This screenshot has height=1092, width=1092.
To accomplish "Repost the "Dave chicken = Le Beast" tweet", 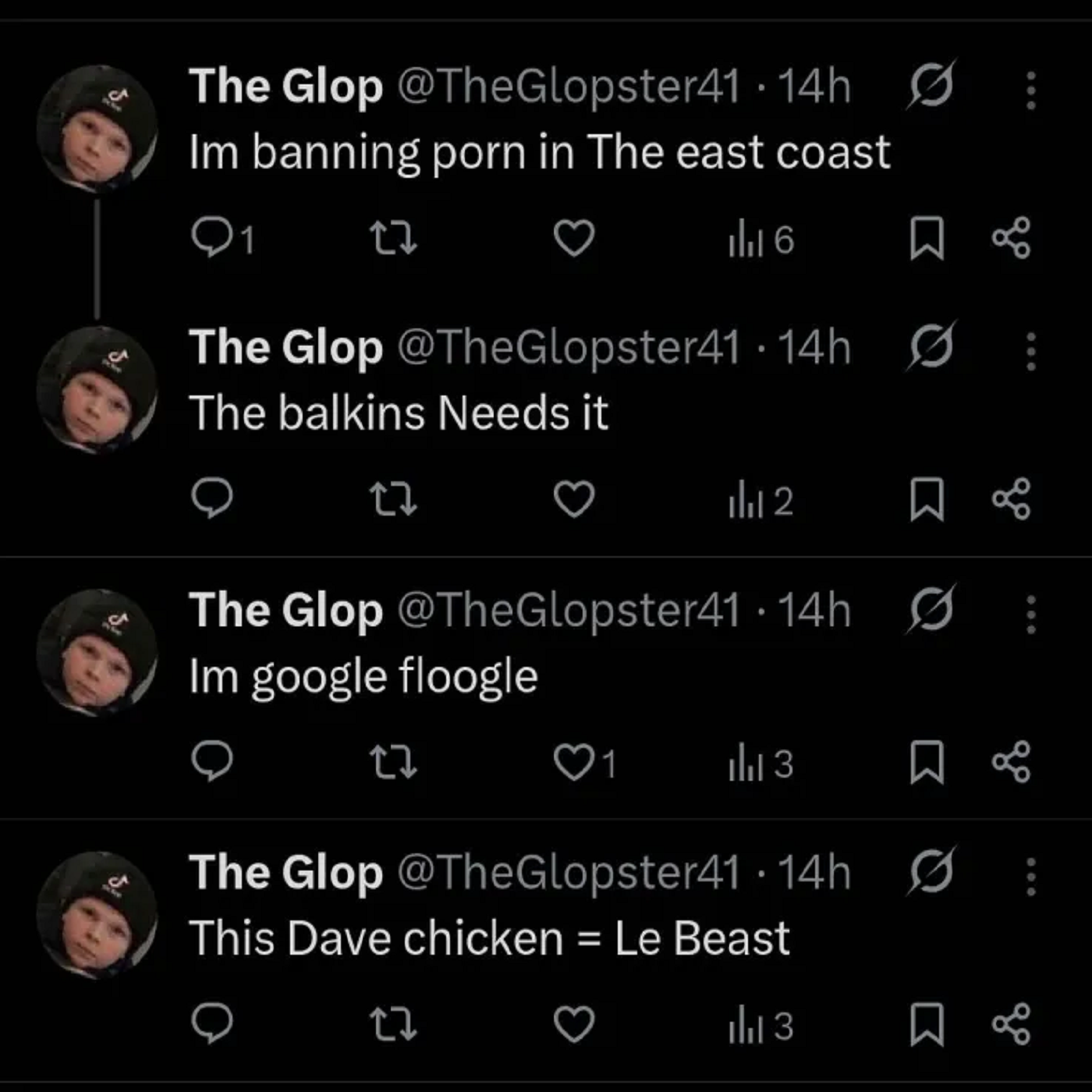I will [393, 1025].
